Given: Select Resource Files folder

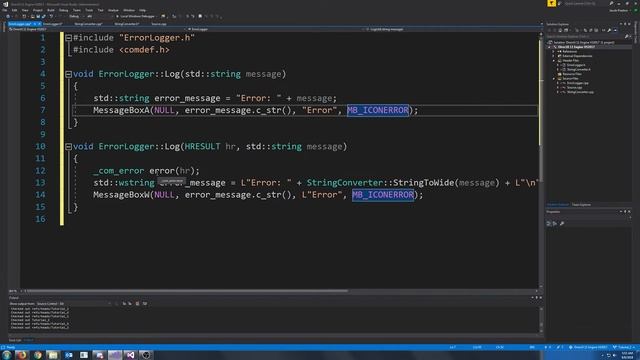Looking at the screenshot, I should (572, 74).
